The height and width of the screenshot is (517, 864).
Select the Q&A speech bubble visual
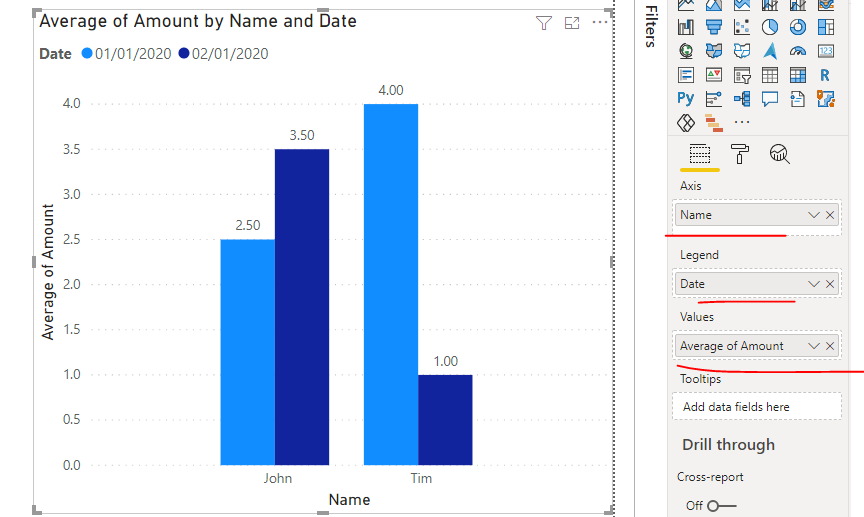[x=770, y=99]
